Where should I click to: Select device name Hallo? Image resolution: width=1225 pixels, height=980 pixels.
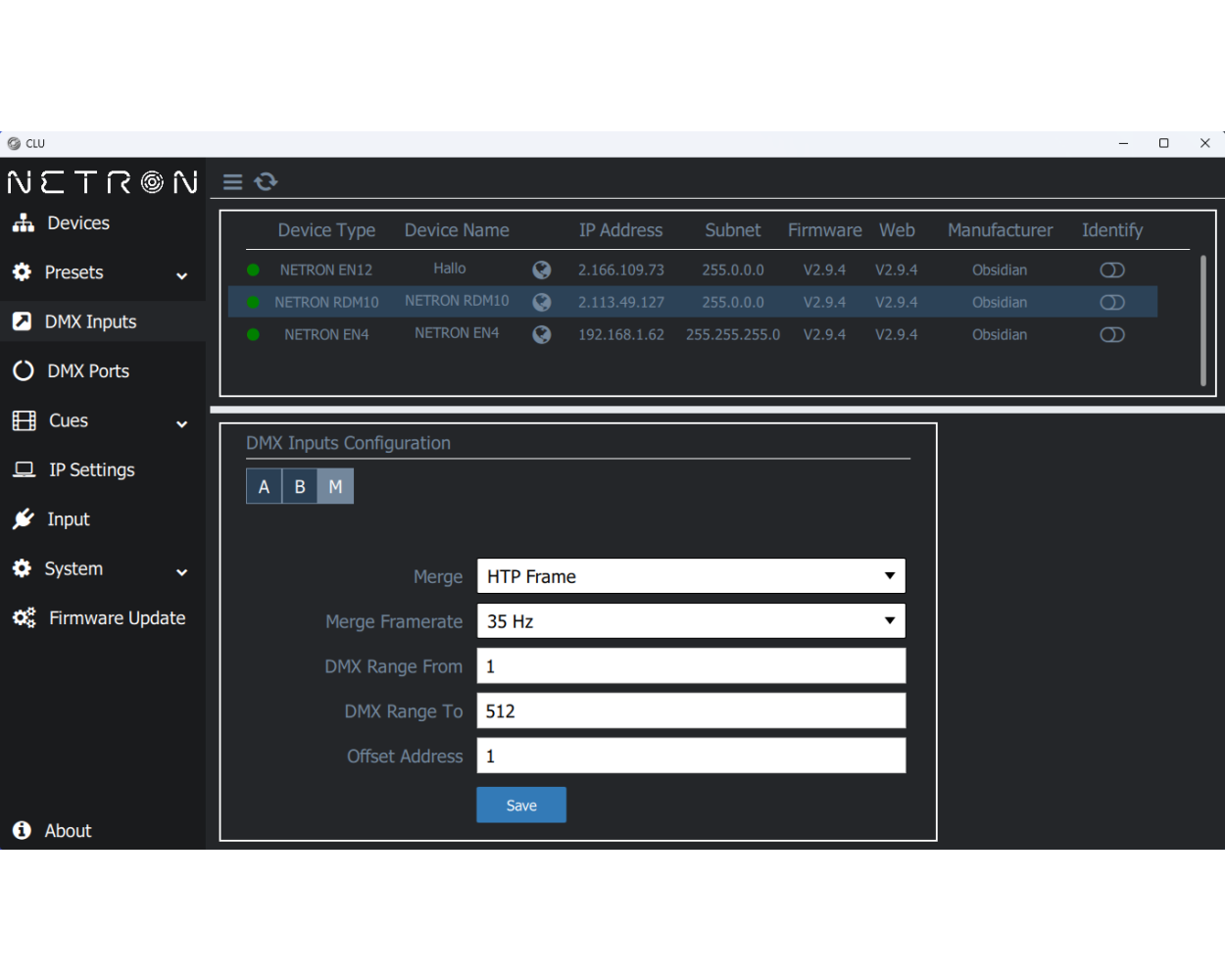tap(450, 269)
